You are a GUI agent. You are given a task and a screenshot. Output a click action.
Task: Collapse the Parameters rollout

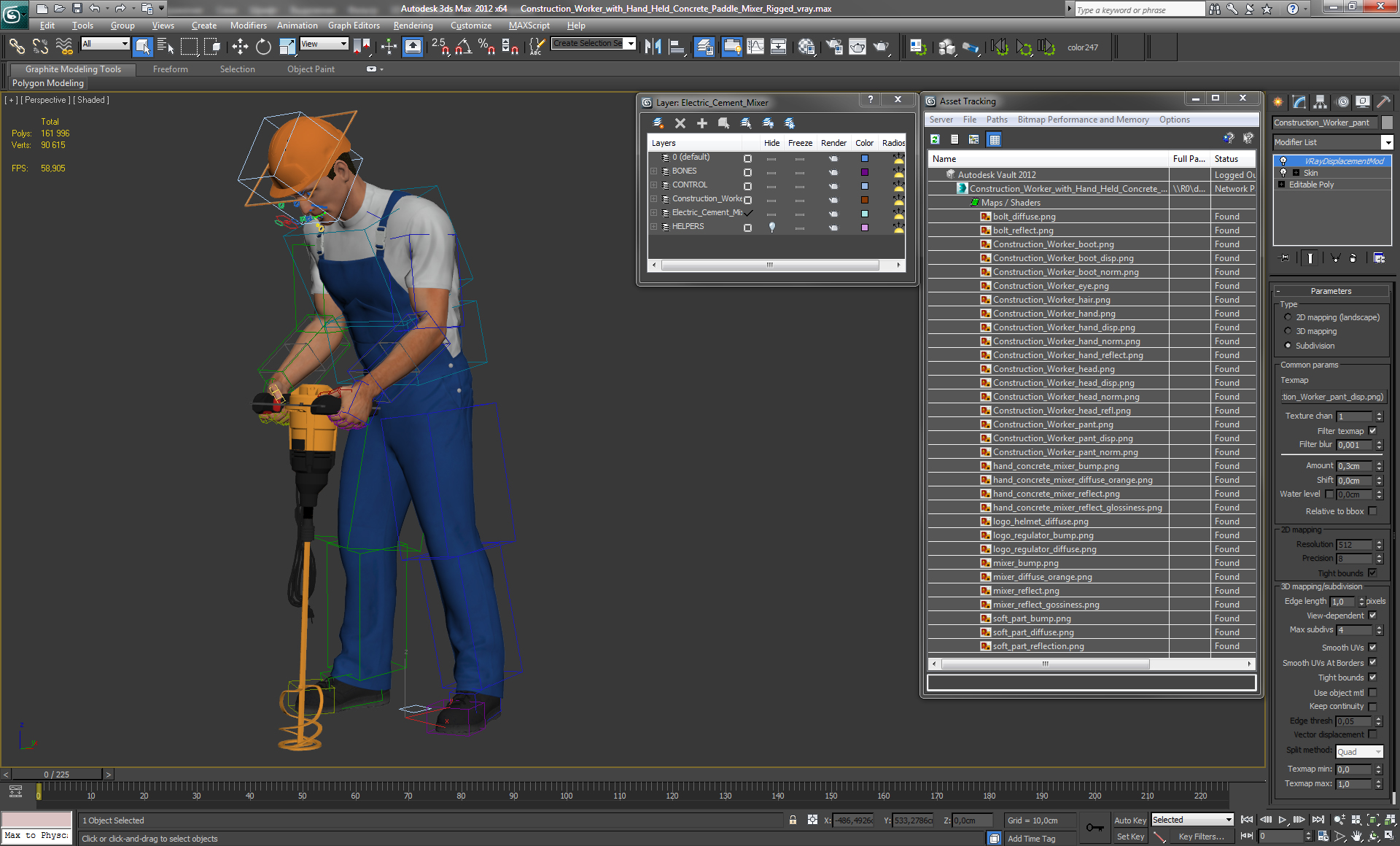click(1331, 291)
